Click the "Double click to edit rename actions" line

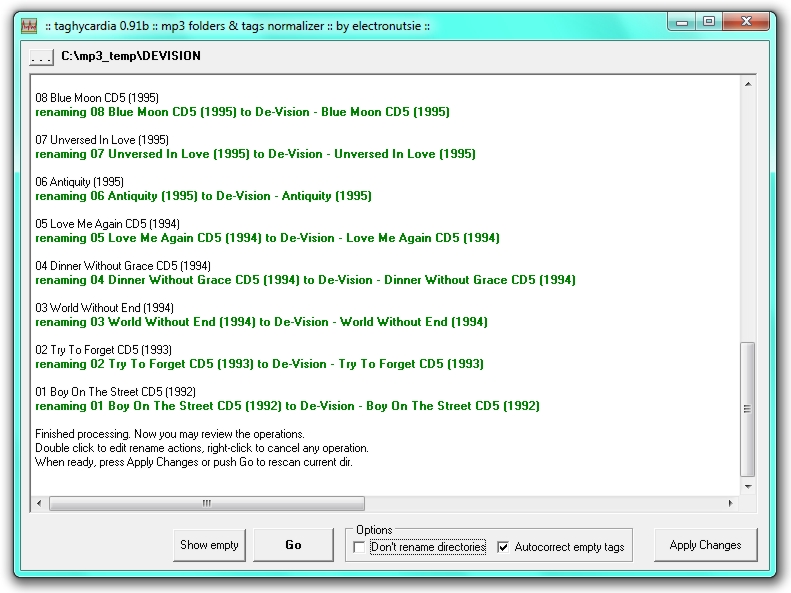pyautogui.click(x=202, y=448)
